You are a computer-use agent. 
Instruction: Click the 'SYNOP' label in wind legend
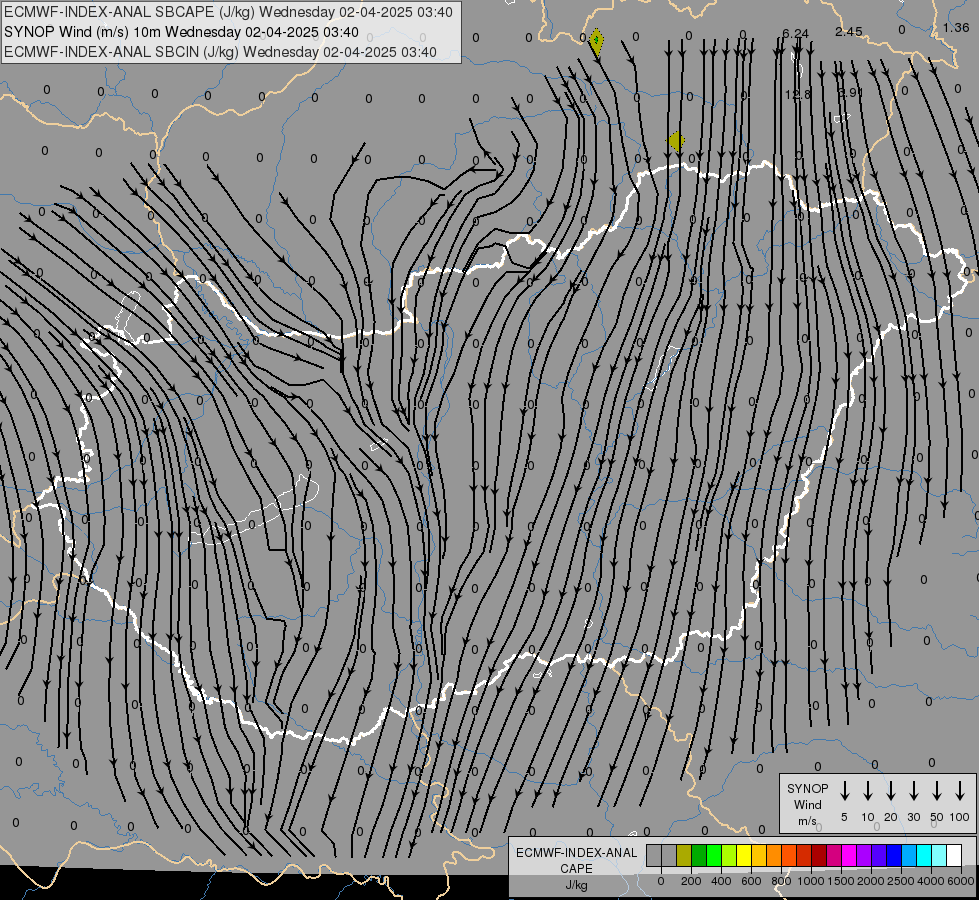click(807, 788)
